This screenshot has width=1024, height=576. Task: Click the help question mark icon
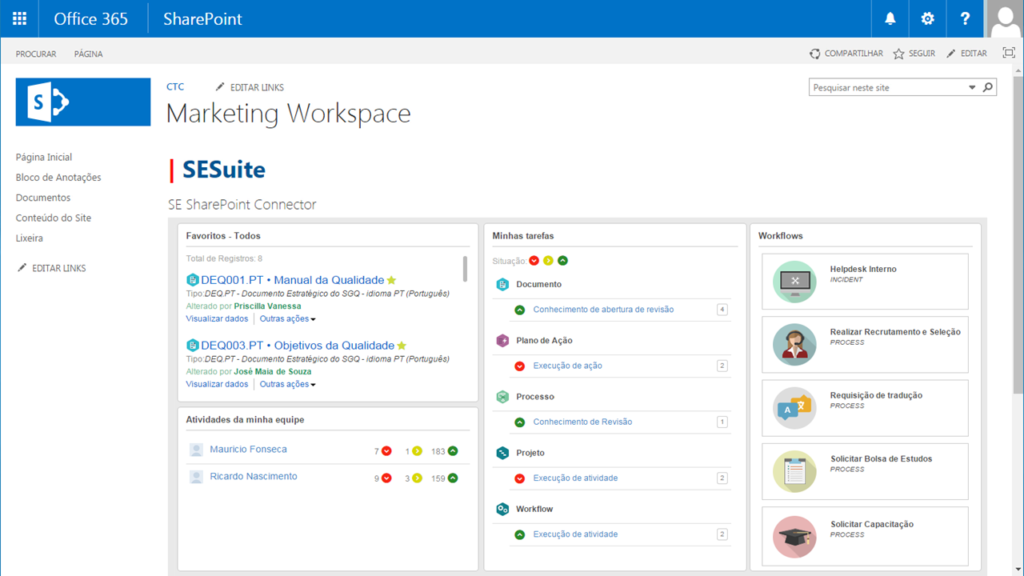pos(964,18)
